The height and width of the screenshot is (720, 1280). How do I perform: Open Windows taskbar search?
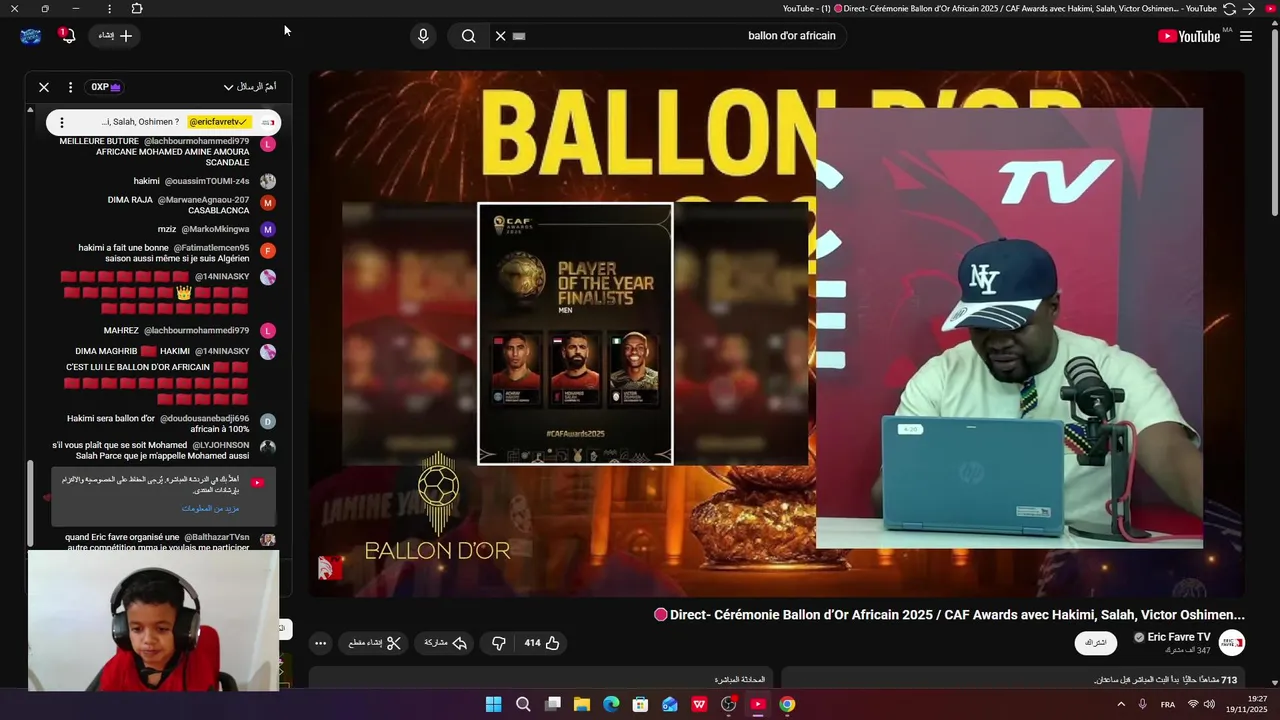[x=523, y=704]
